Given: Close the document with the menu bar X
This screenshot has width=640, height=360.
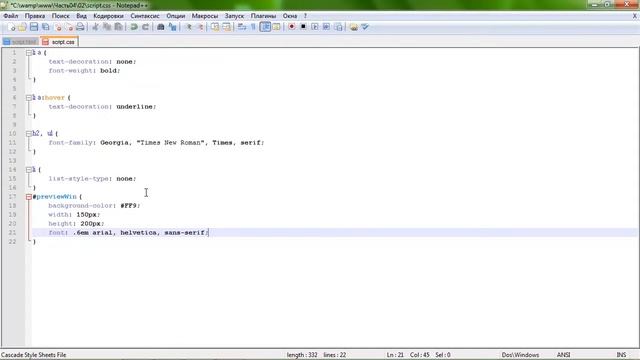Looking at the screenshot, I should (635, 16).
